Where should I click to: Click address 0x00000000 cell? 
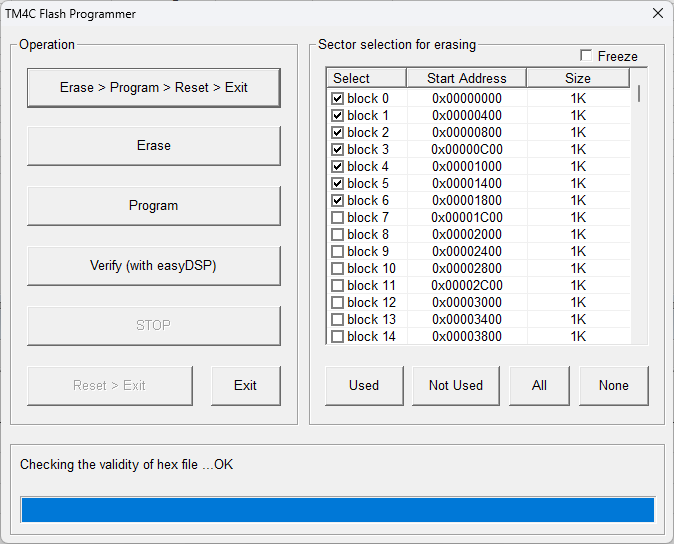pos(467,98)
